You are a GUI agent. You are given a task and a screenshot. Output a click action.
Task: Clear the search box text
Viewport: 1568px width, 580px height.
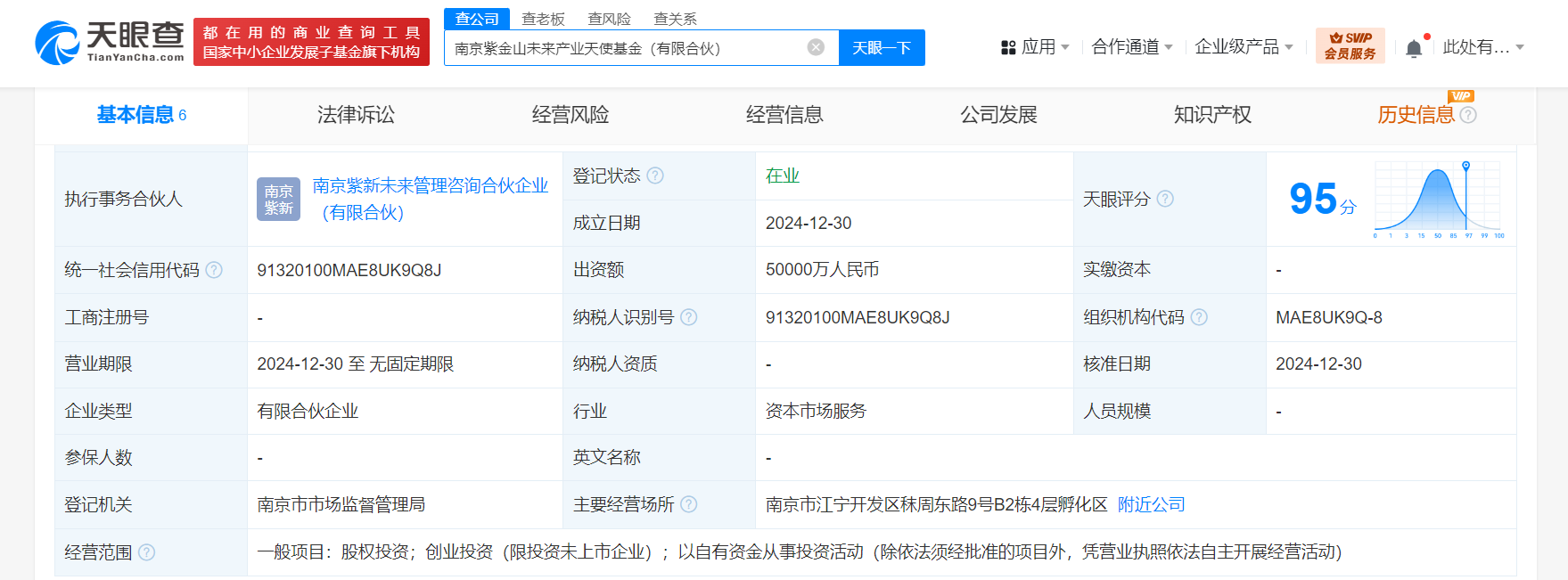click(x=815, y=47)
